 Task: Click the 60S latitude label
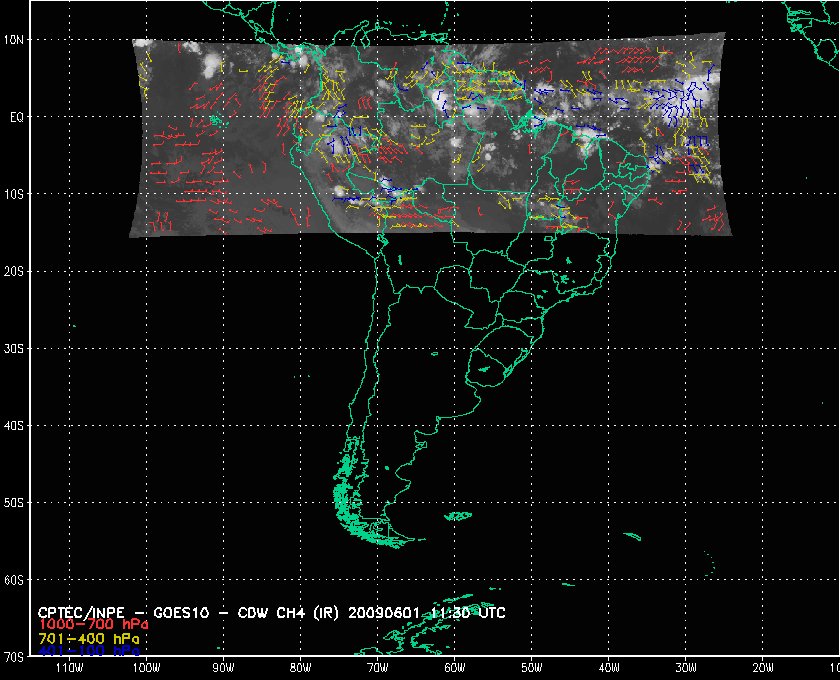pos(14,579)
